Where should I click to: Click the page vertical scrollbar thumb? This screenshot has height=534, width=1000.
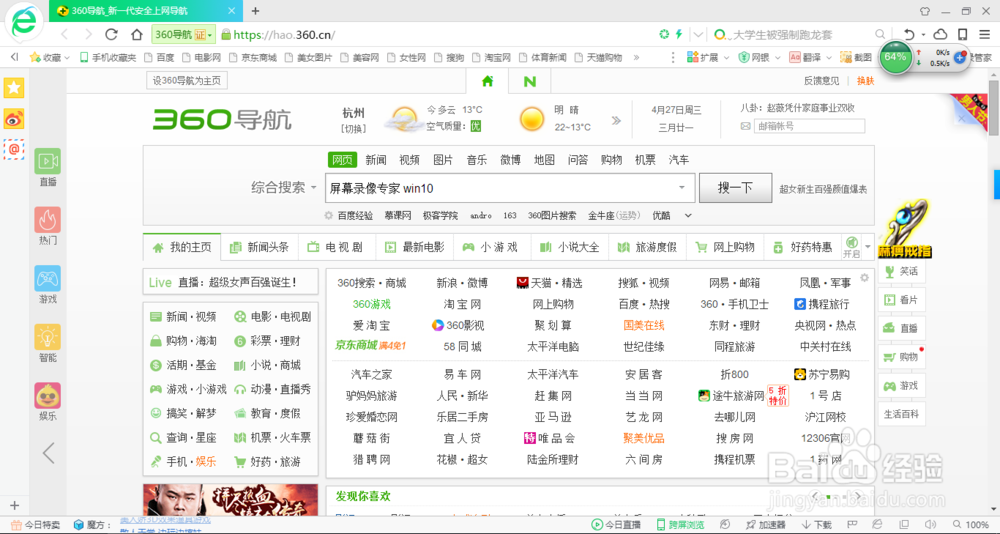994,107
